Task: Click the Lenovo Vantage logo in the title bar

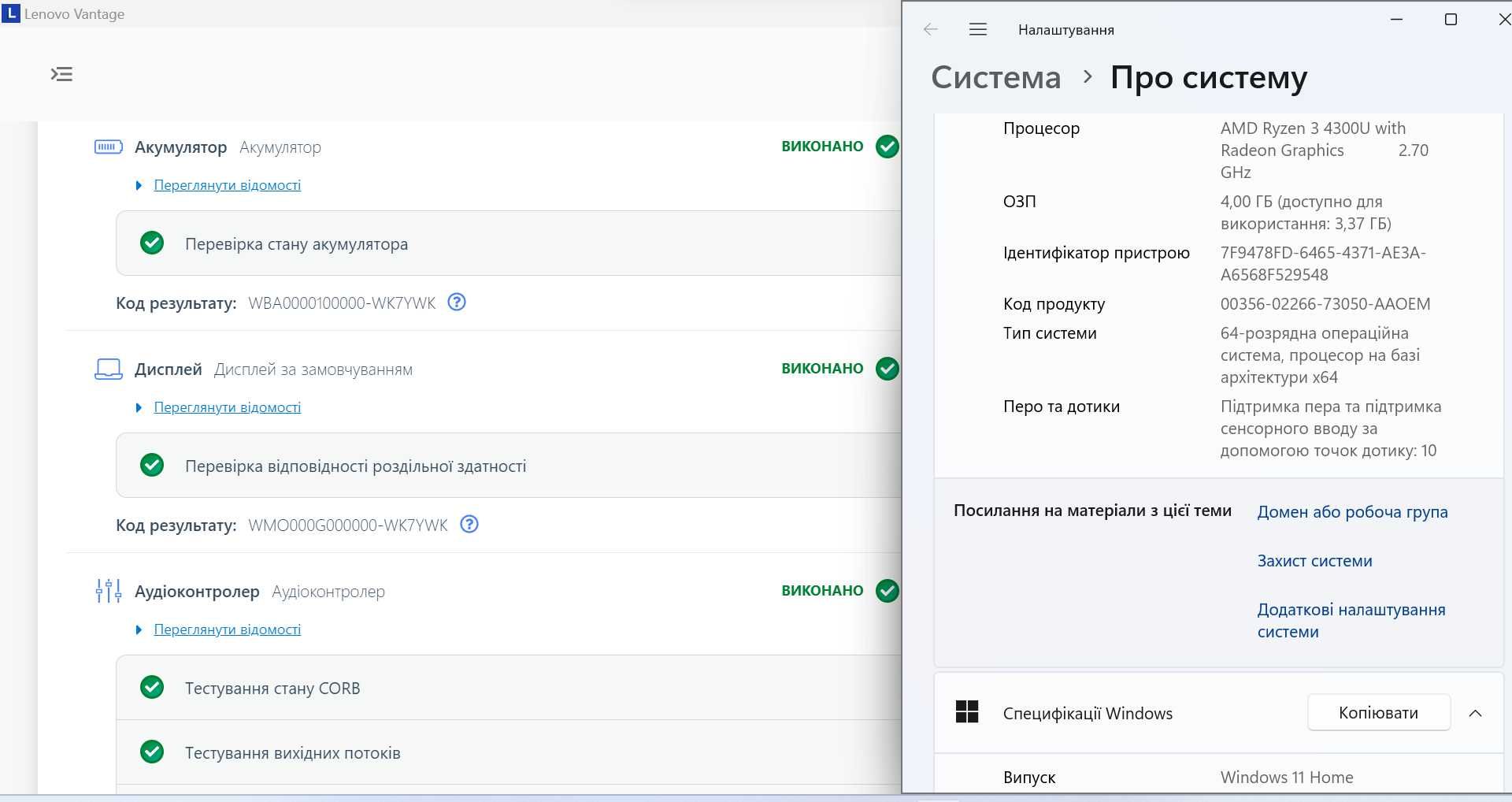Action: point(11,13)
